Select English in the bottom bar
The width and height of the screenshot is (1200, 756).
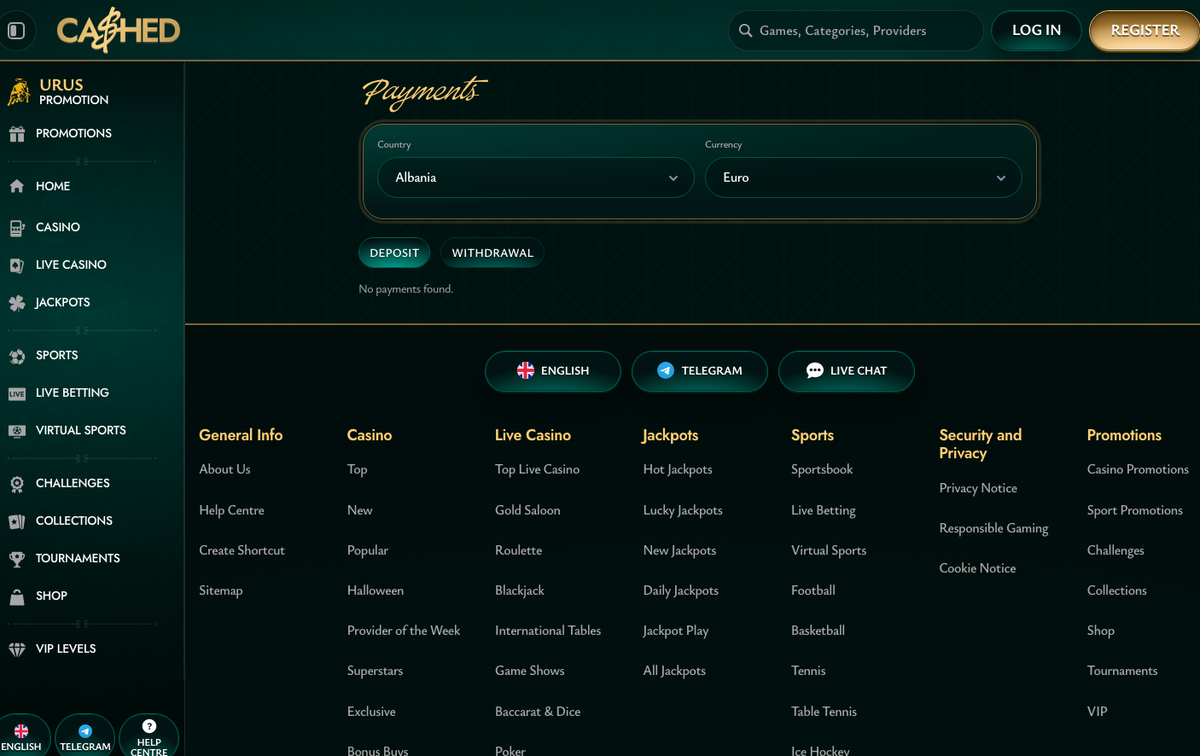21,736
